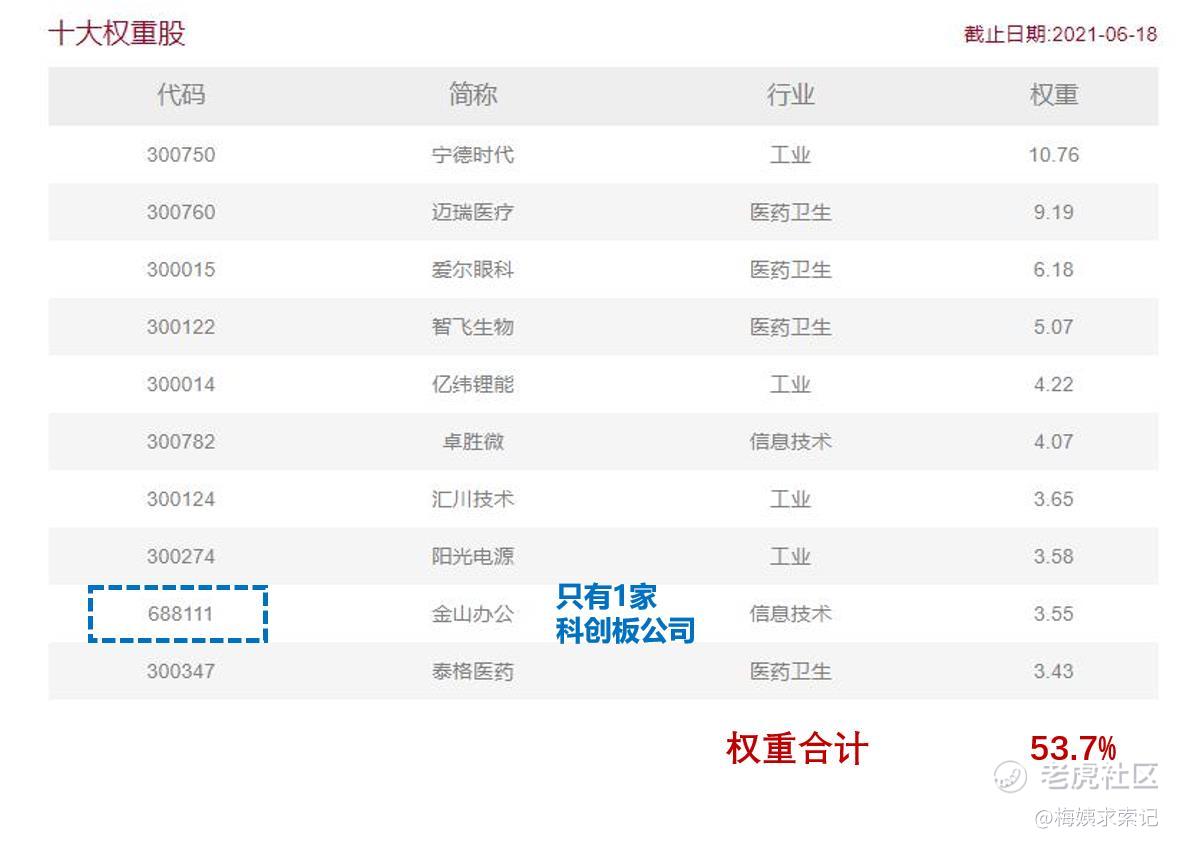1181x844 pixels.
Task: Click 医药卫生 in the 智飞生物 row
Action: tap(790, 328)
